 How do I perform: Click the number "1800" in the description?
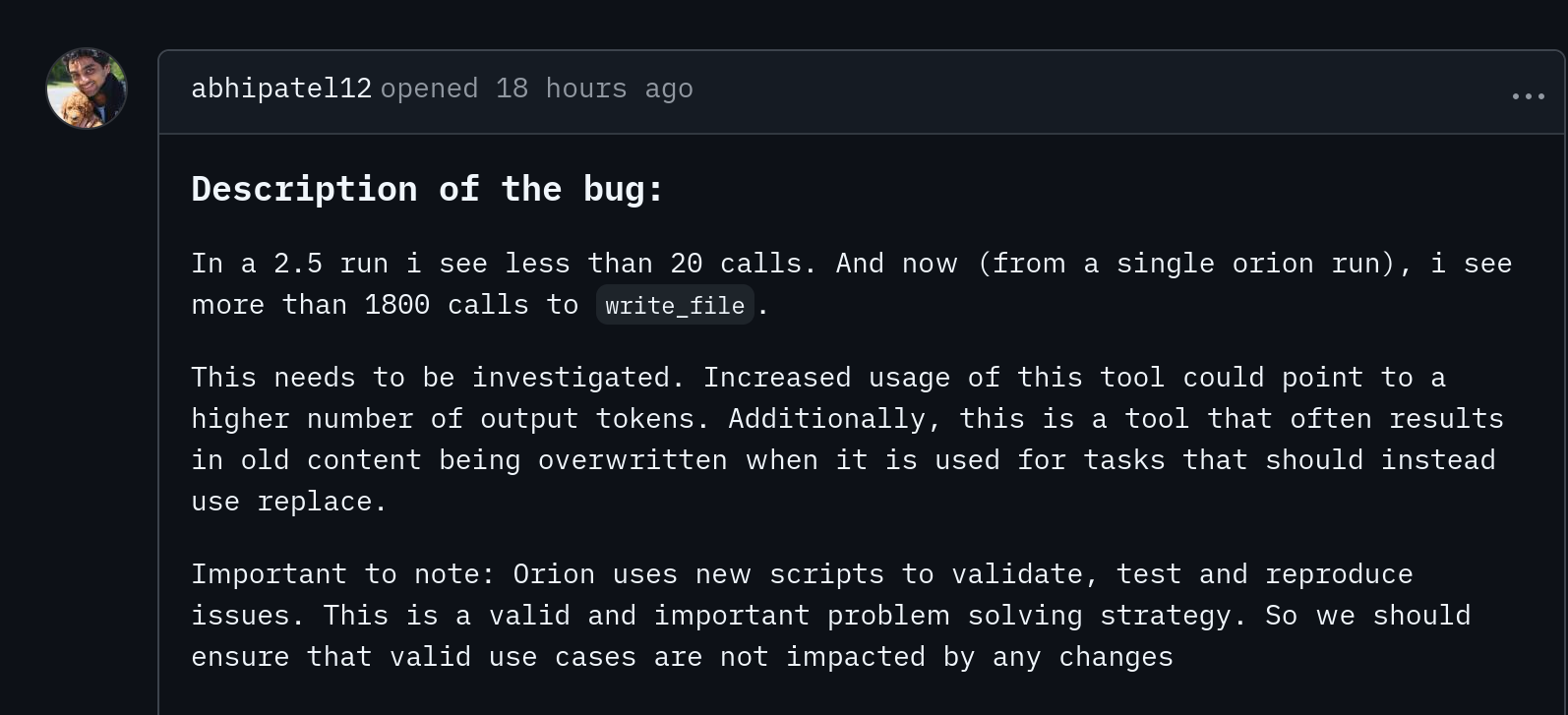(x=396, y=305)
